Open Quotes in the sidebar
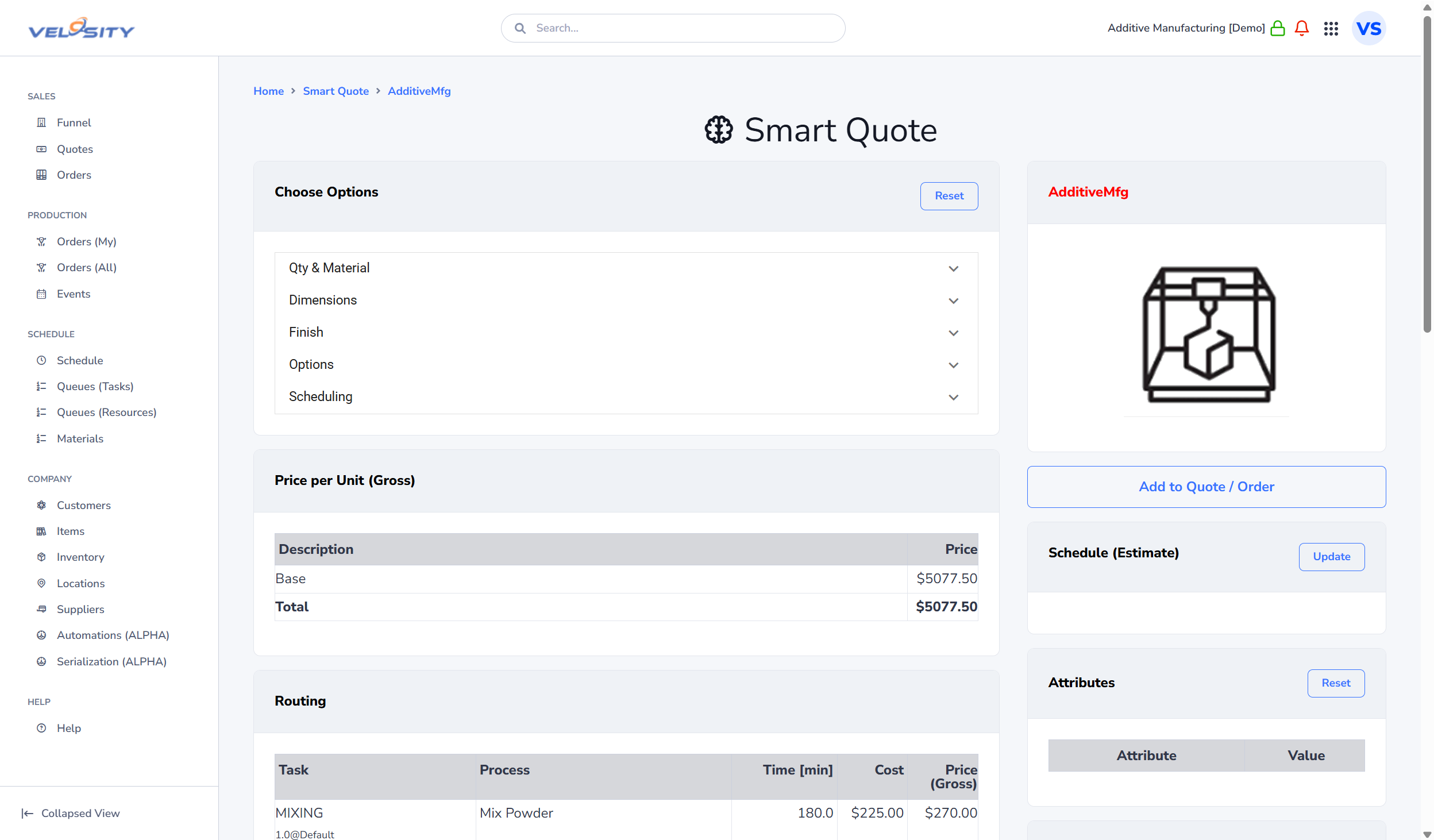This screenshot has height=840, width=1434. click(75, 149)
